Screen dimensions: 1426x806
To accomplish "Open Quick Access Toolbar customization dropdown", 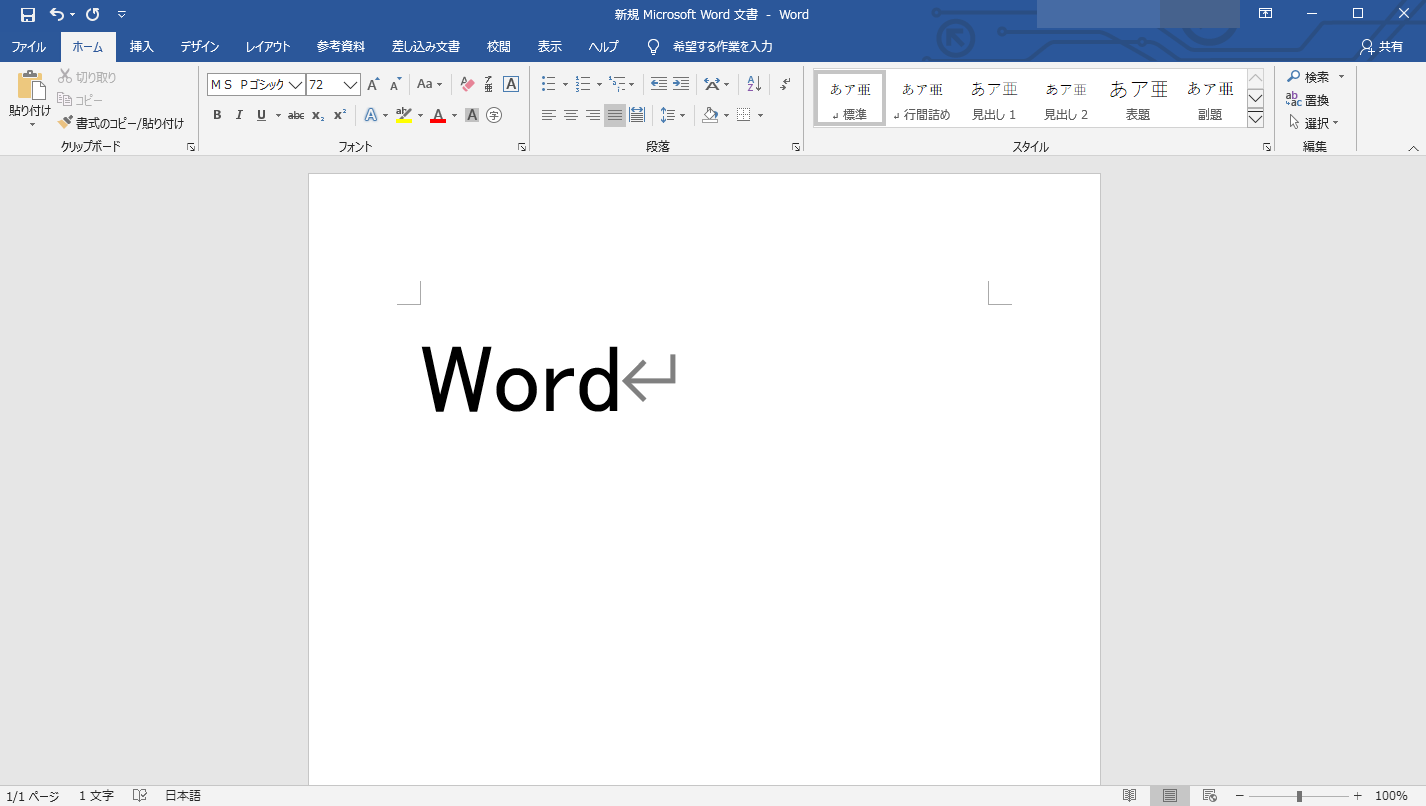I will [x=122, y=15].
